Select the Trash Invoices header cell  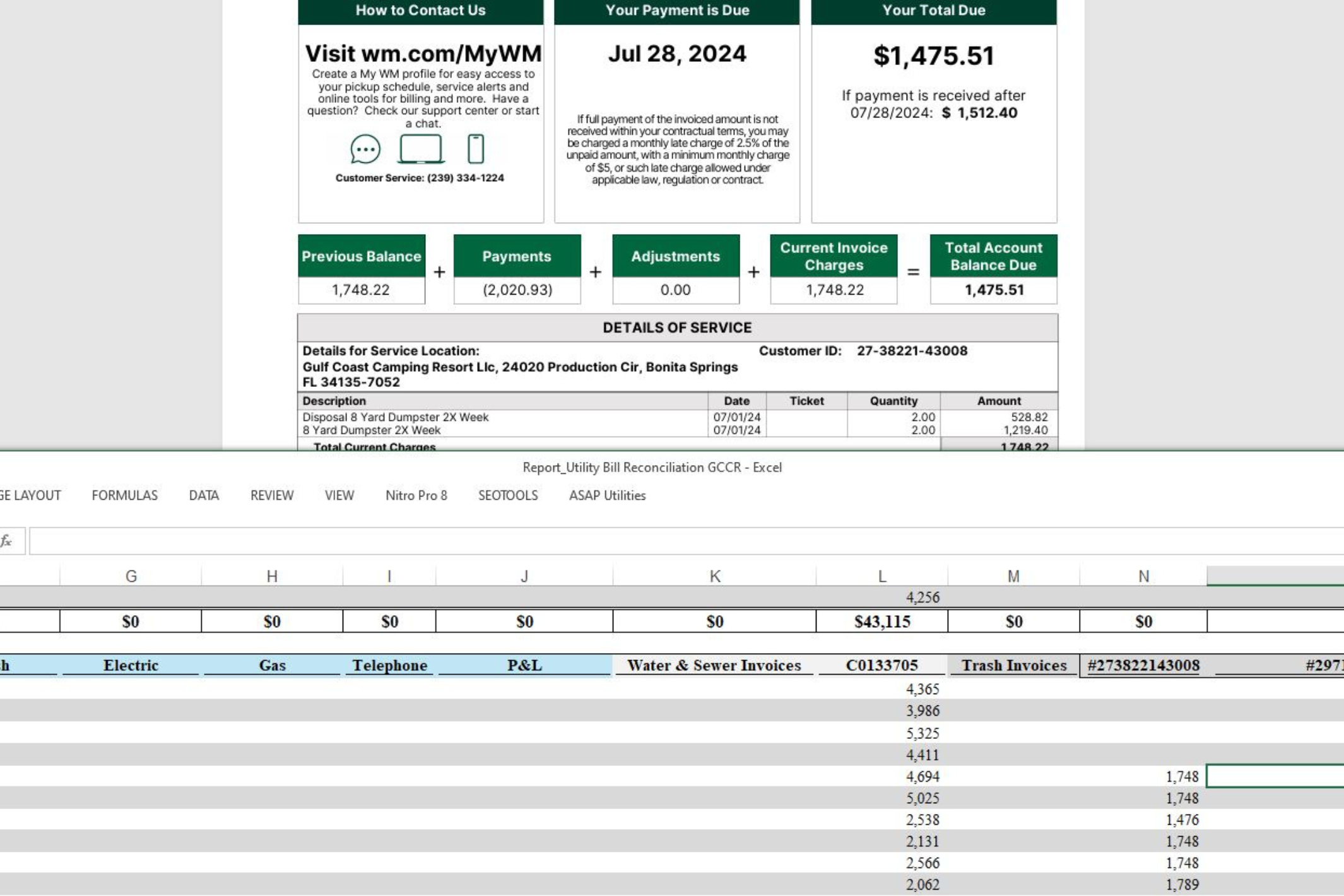coord(1013,665)
